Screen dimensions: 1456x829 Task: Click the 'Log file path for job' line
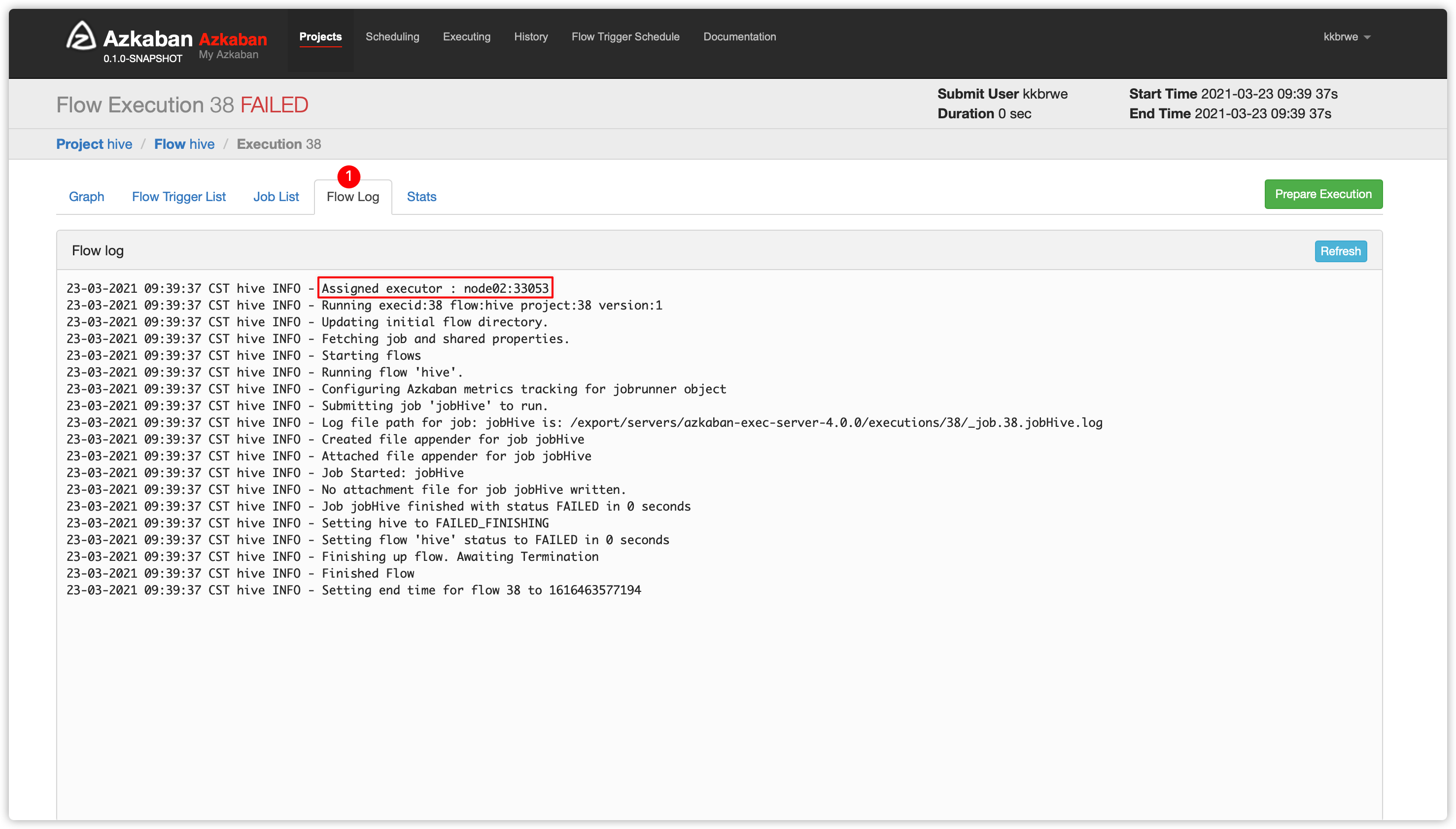tap(585, 423)
